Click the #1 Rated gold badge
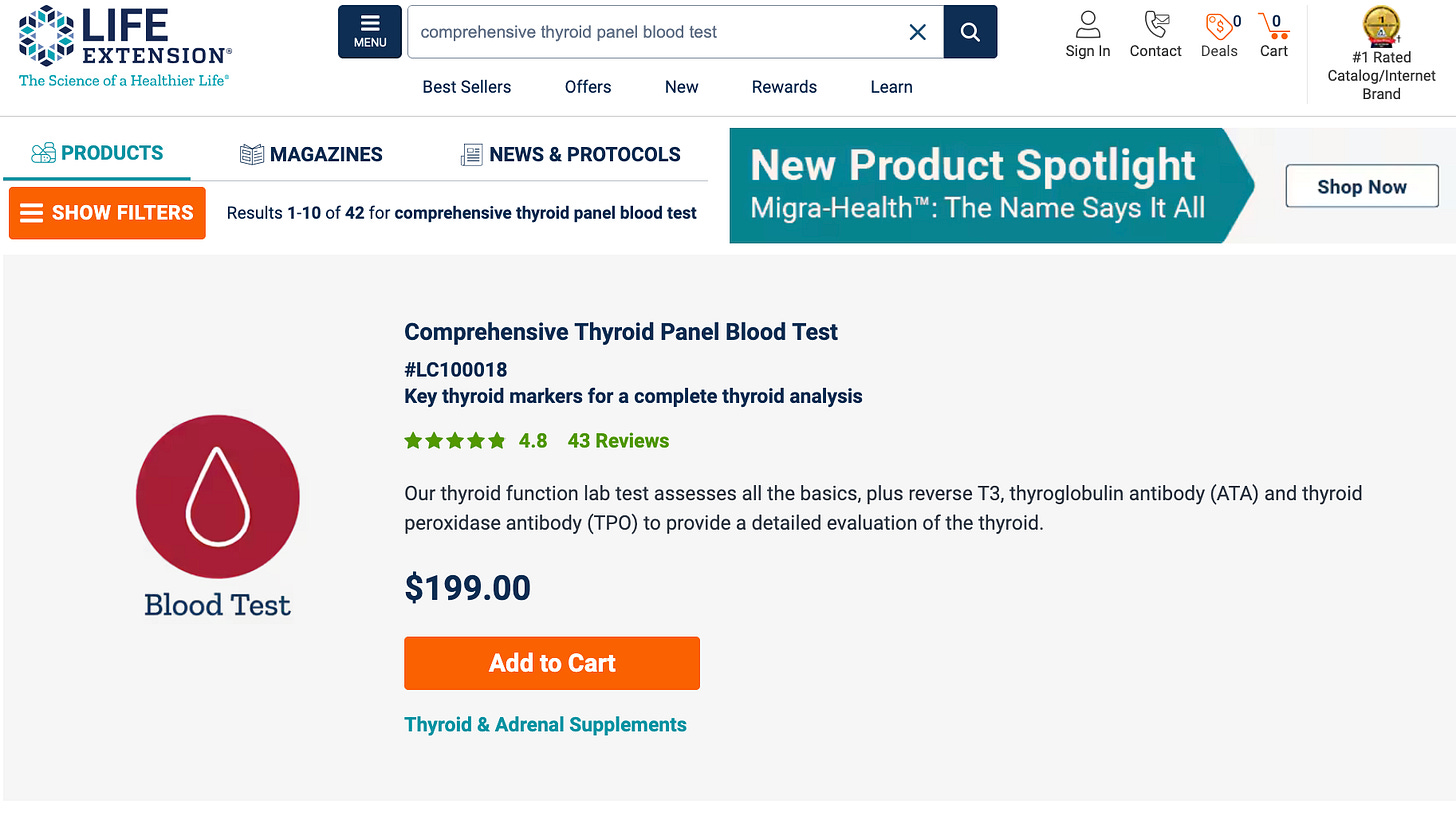This screenshot has width=1456, height=817. (1381, 28)
